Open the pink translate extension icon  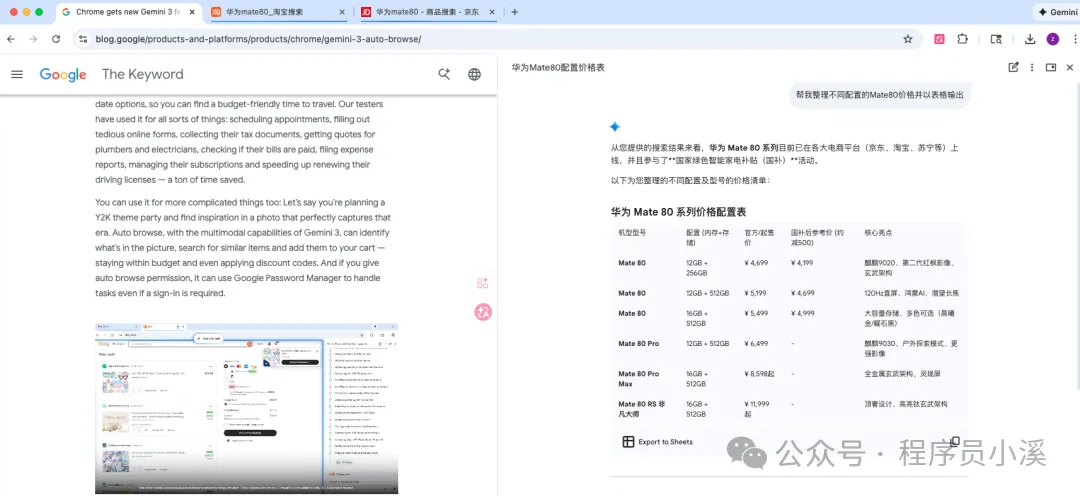pyautogui.click(x=939, y=39)
